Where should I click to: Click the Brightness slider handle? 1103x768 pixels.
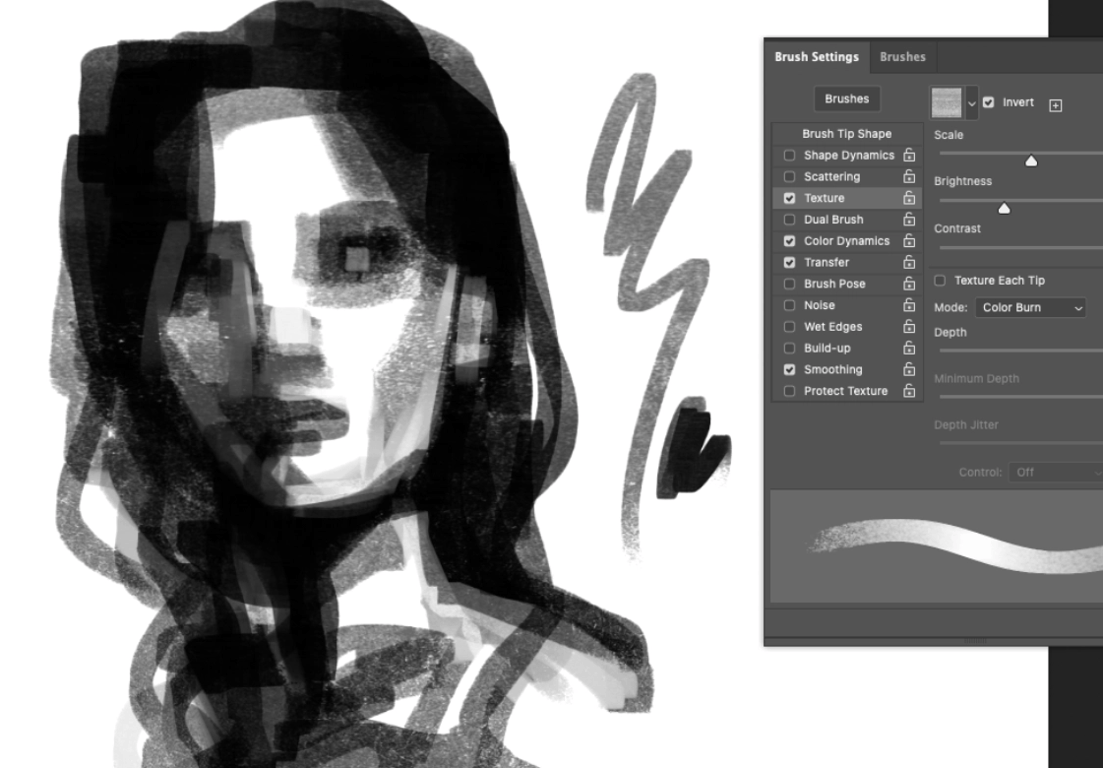[x=1004, y=208]
